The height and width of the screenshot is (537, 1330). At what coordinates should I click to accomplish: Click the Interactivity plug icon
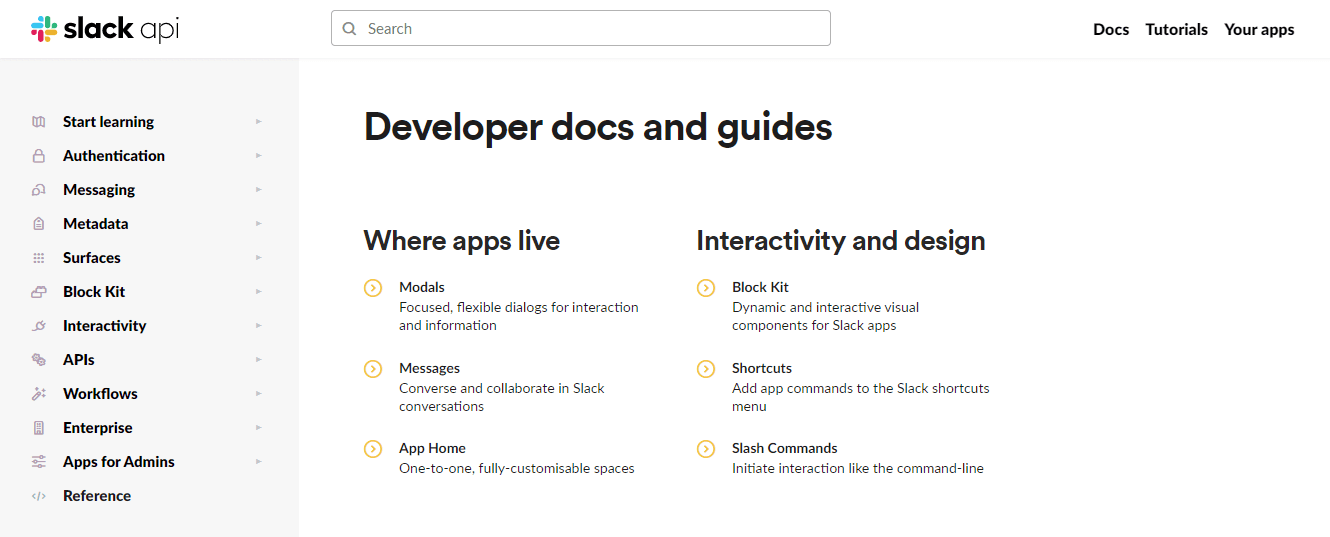click(39, 326)
